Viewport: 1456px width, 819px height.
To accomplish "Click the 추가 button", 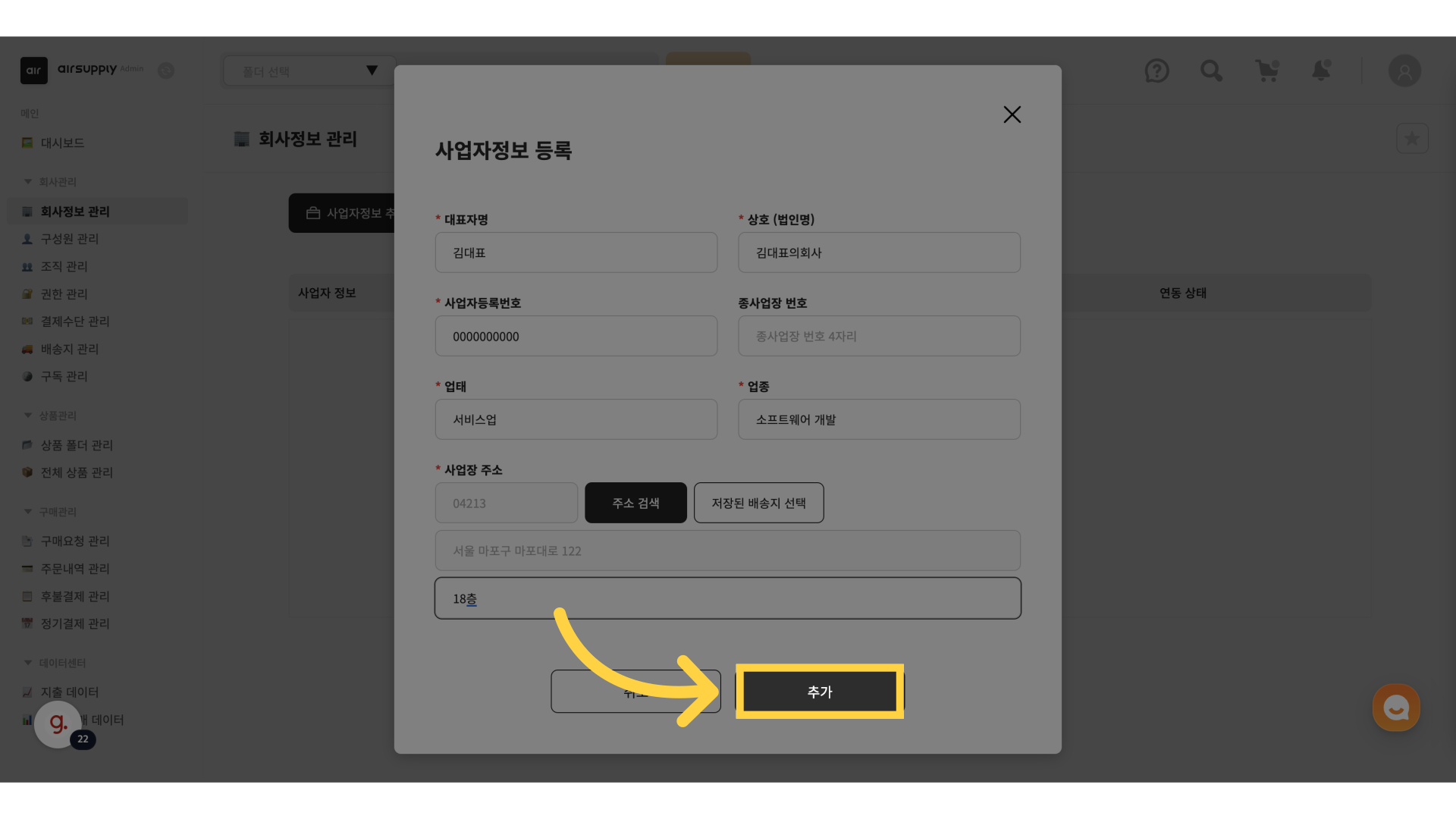I will [819, 692].
